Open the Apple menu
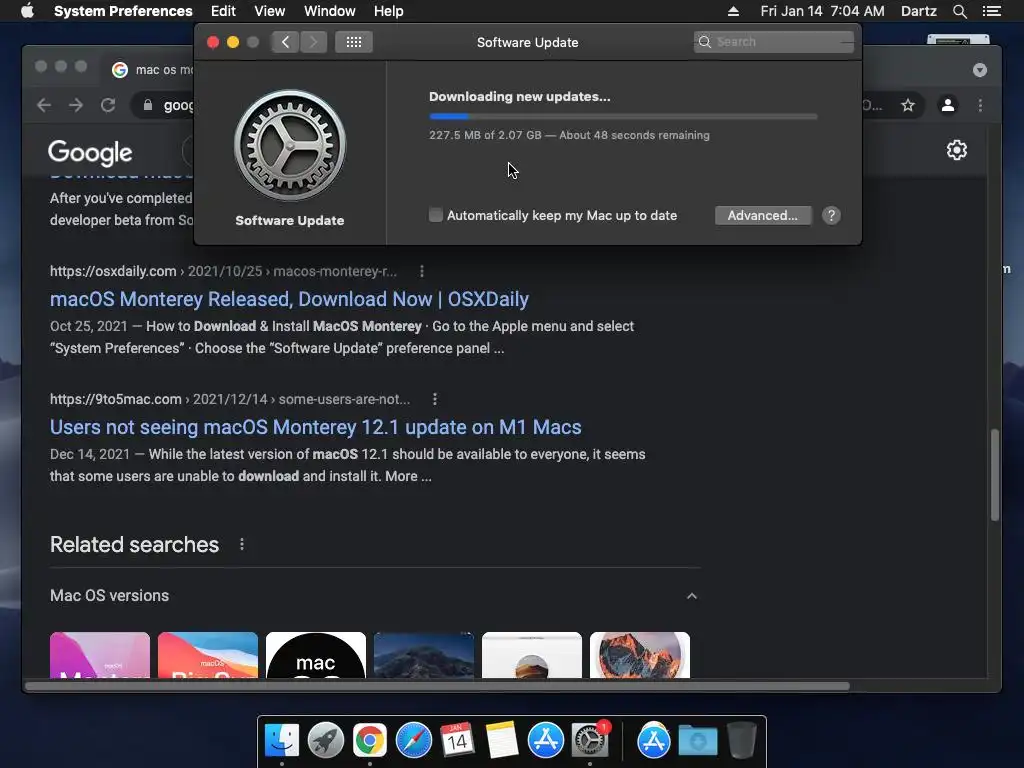Image resolution: width=1024 pixels, height=768 pixels. coord(27,11)
